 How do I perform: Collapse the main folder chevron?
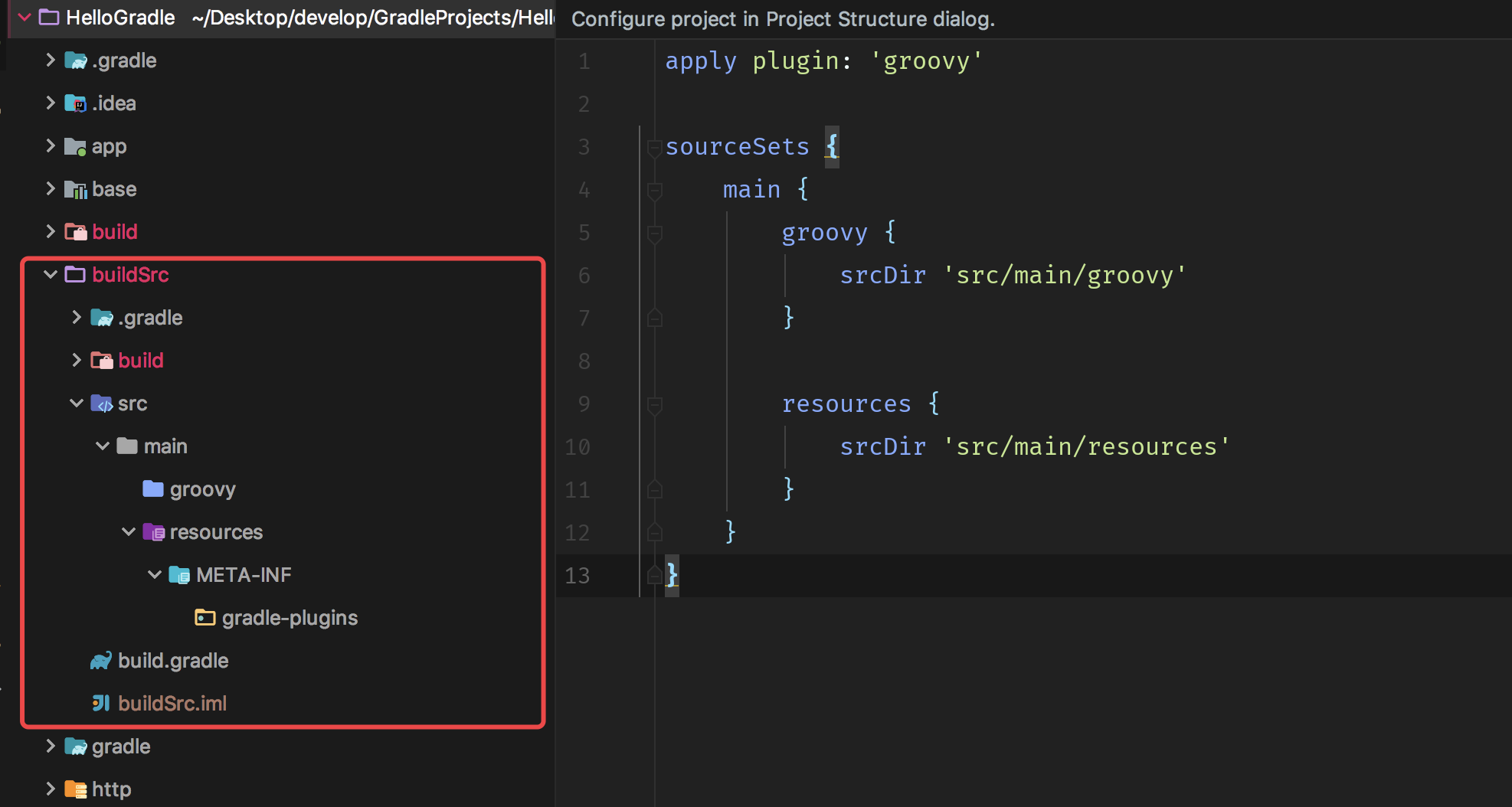click(103, 446)
